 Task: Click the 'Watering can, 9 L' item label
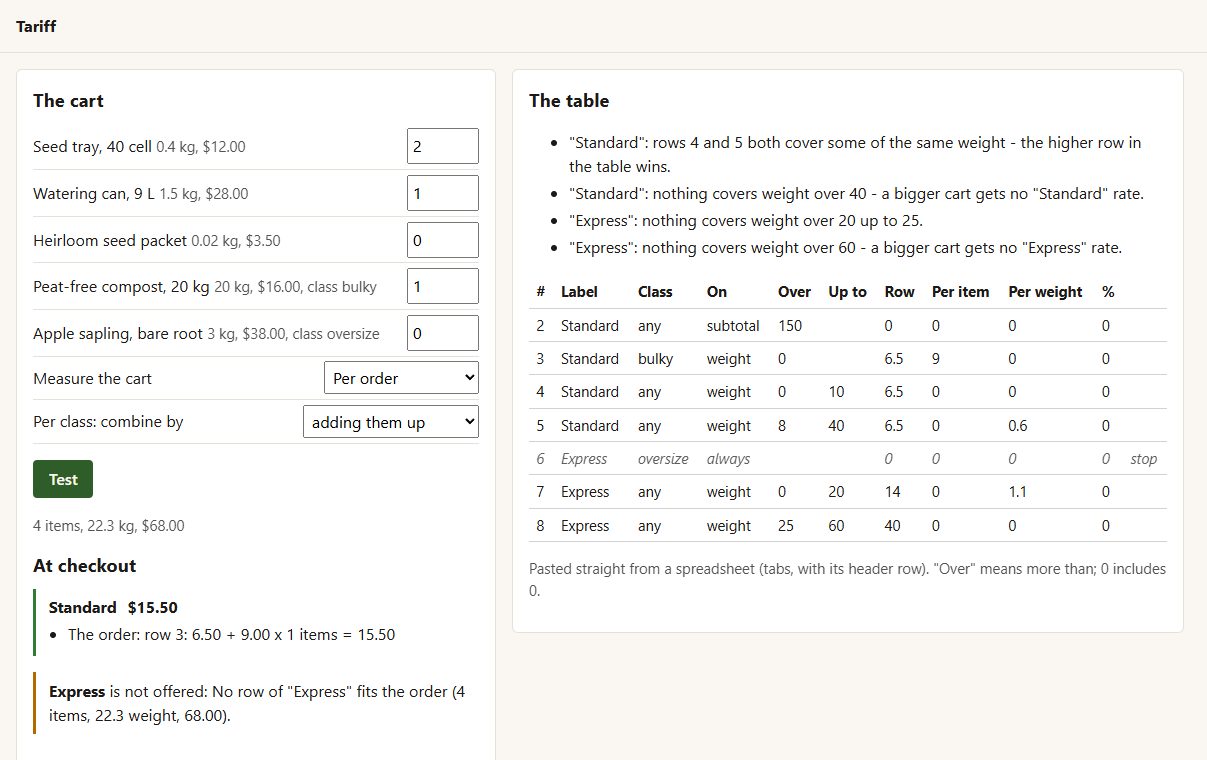tap(94, 193)
